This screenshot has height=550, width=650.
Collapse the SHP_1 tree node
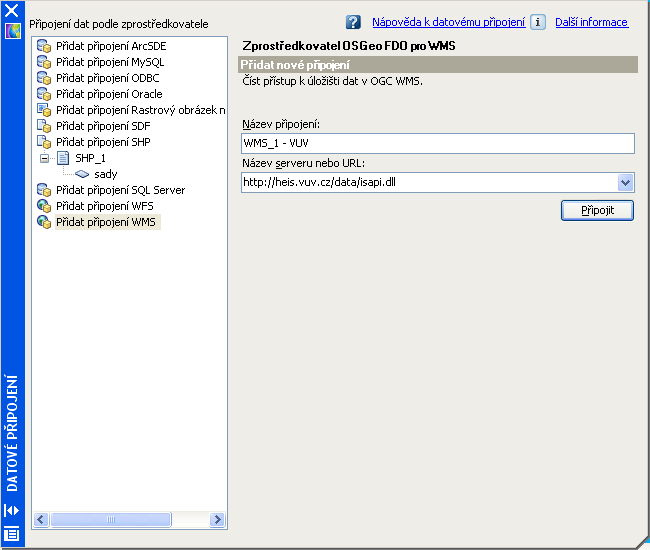pos(45,158)
